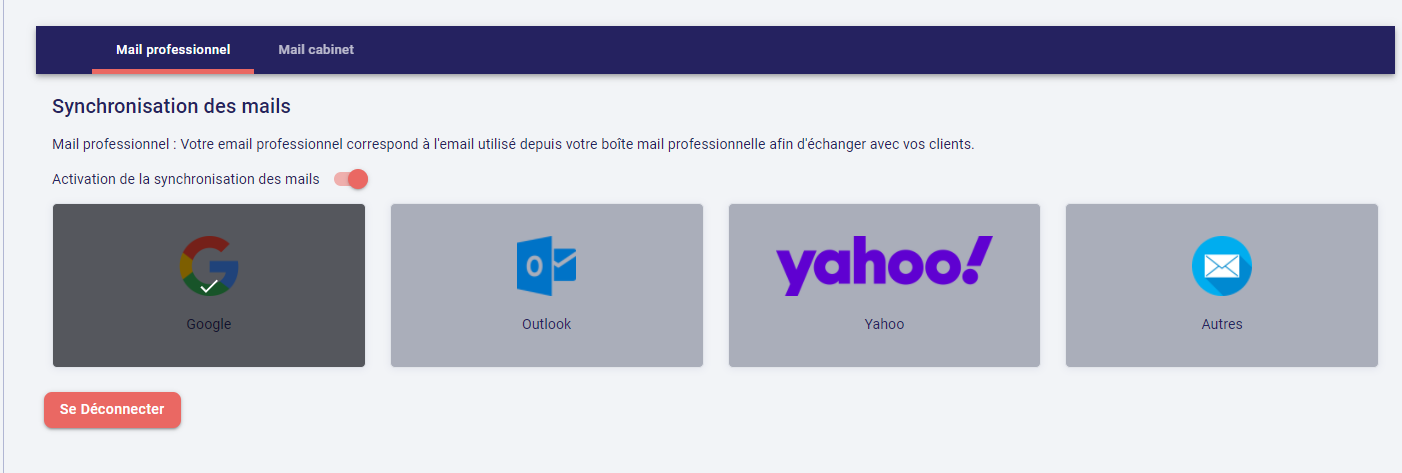
Task: Disable the mail synchronisation toggle
Action: point(352,179)
